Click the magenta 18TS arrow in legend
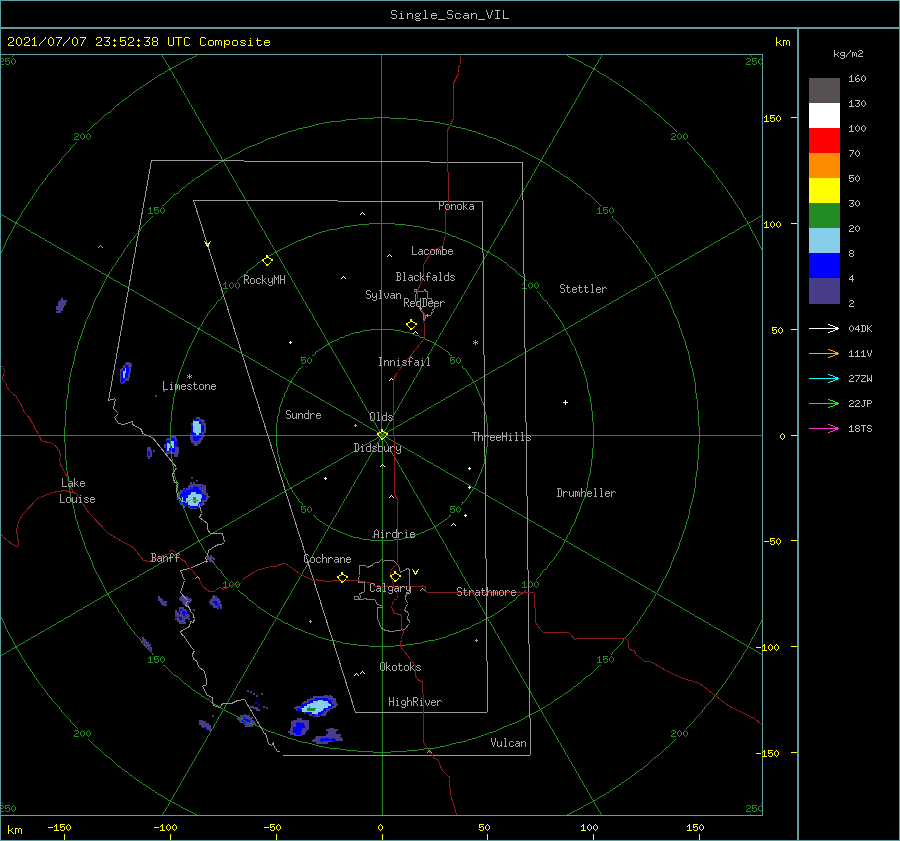900x841 pixels. (824, 428)
